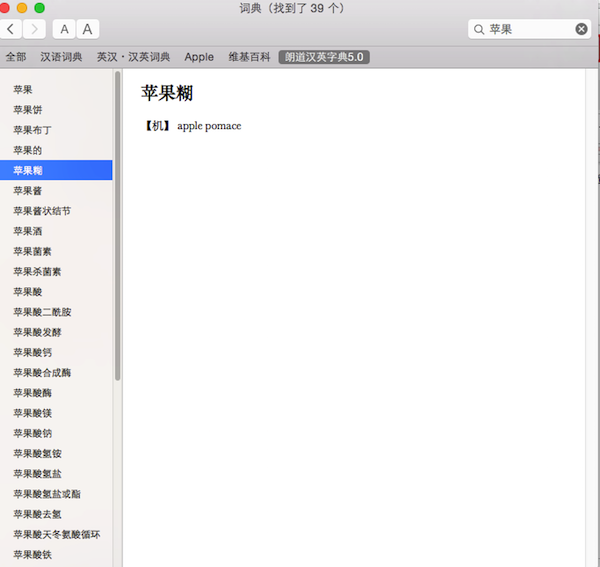Go forward with the right arrow button
This screenshot has height=567, width=600.
(x=34, y=29)
